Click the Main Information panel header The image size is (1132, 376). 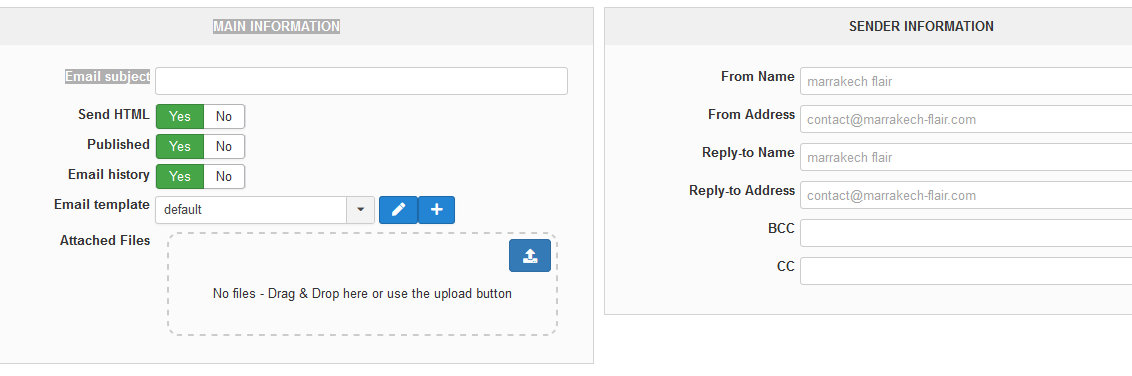click(297, 26)
